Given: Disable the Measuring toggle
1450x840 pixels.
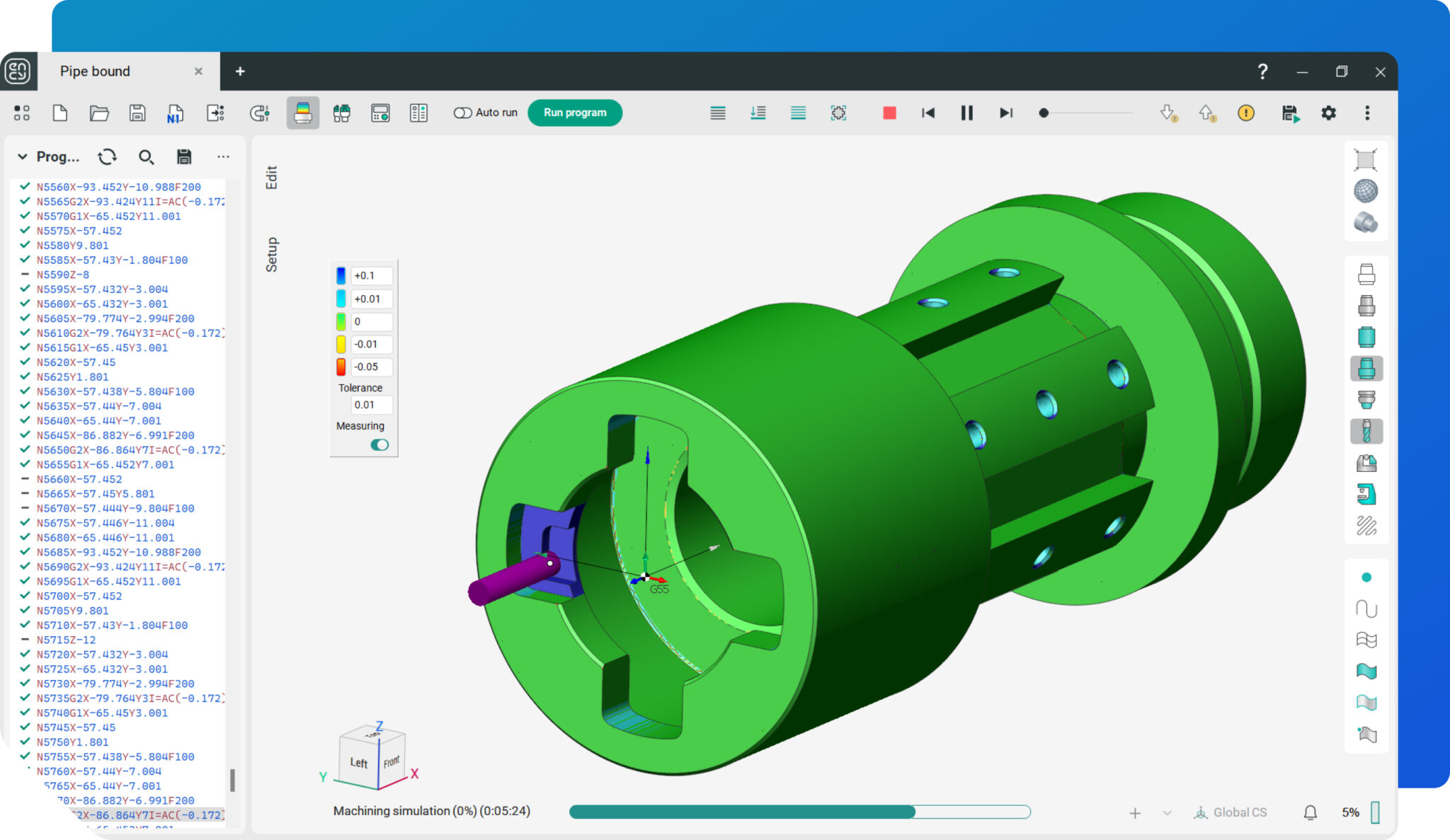Looking at the screenshot, I should point(379,444).
